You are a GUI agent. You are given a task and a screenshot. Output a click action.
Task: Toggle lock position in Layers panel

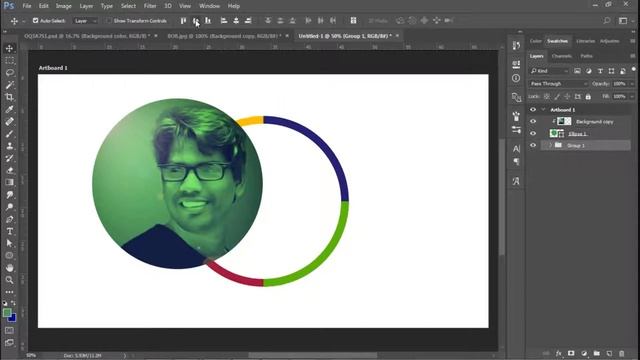click(x=567, y=97)
